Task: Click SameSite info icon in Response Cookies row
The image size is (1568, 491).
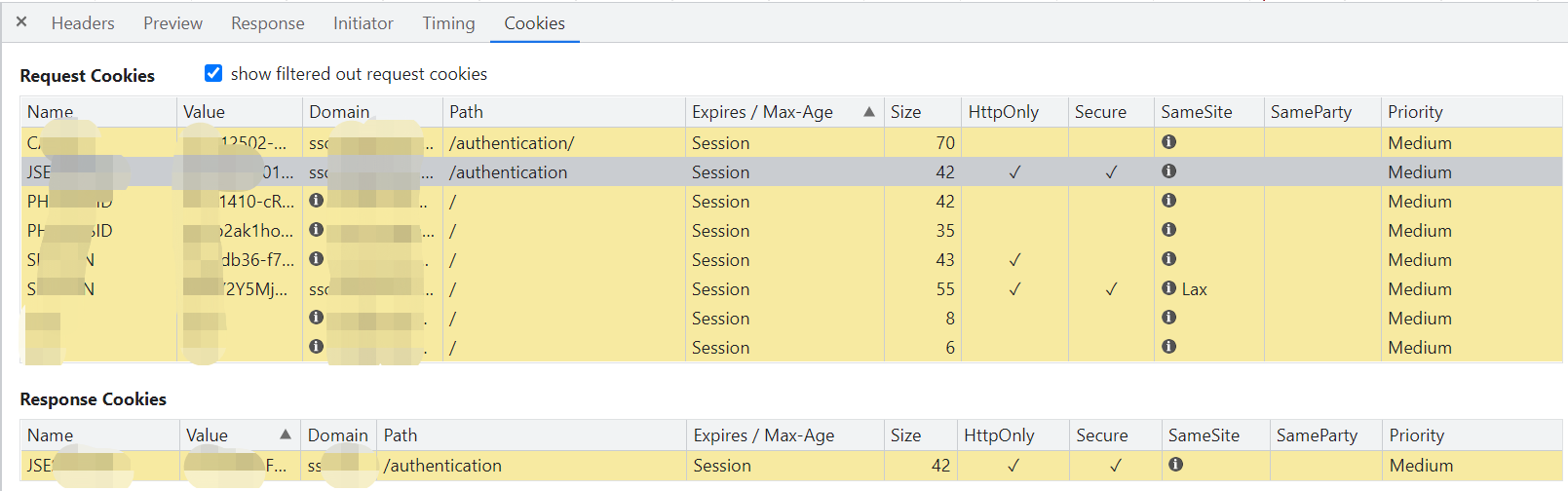Action: [x=1175, y=465]
